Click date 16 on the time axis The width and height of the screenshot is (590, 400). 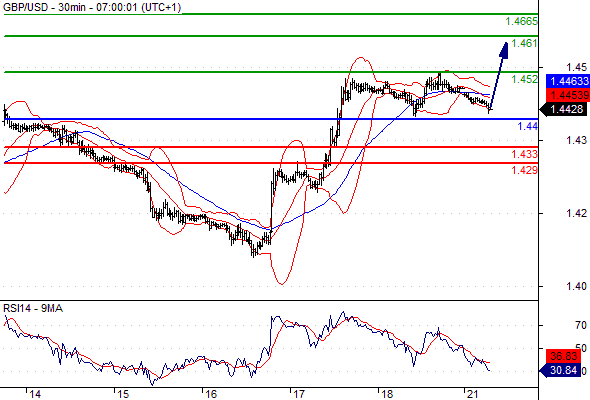211,394
